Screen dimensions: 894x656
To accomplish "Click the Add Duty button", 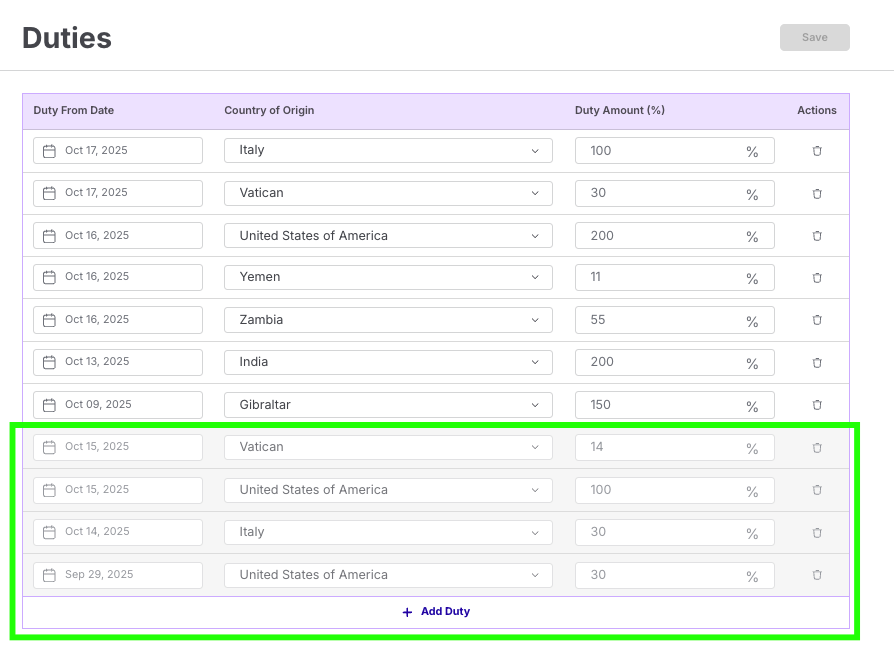I will click(x=436, y=612).
